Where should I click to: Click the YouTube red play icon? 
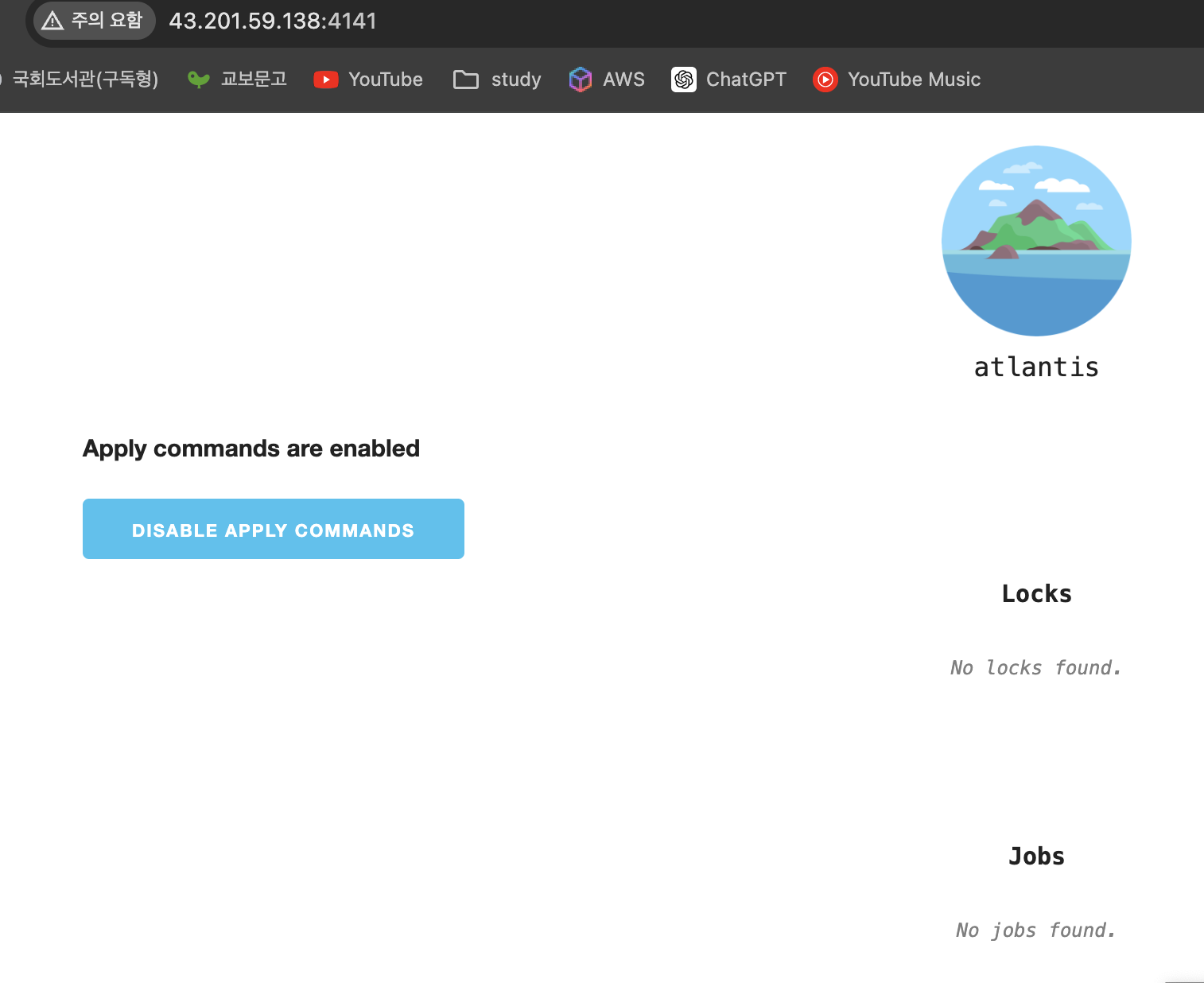point(326,80)
